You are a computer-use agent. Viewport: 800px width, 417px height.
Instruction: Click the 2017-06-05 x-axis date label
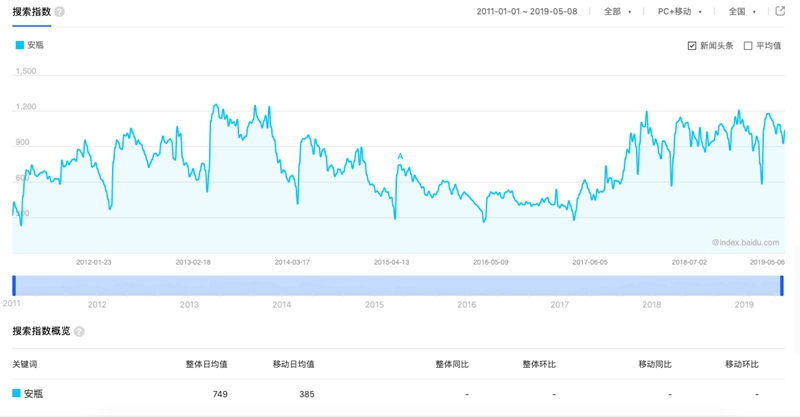coord(590,262)
